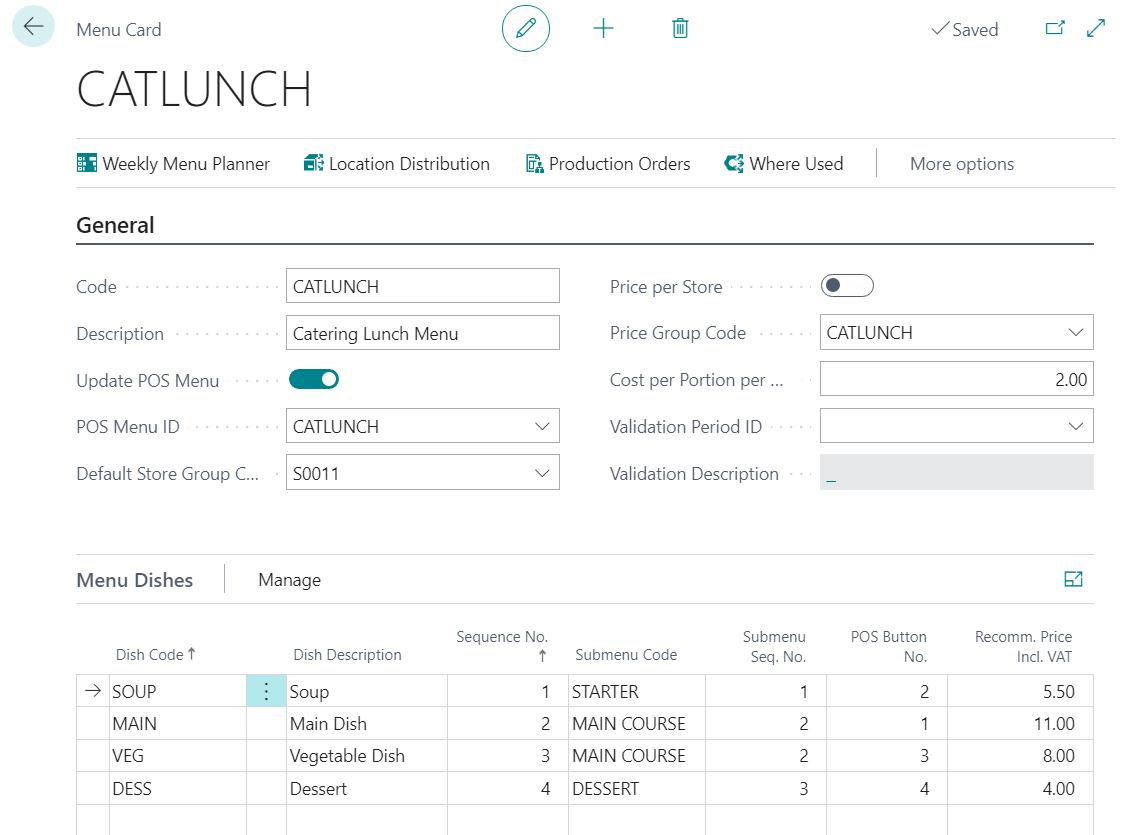The image size is (1122, 835).
Task: Click the Submenu Code column header
Action: [x=626, y=655]
